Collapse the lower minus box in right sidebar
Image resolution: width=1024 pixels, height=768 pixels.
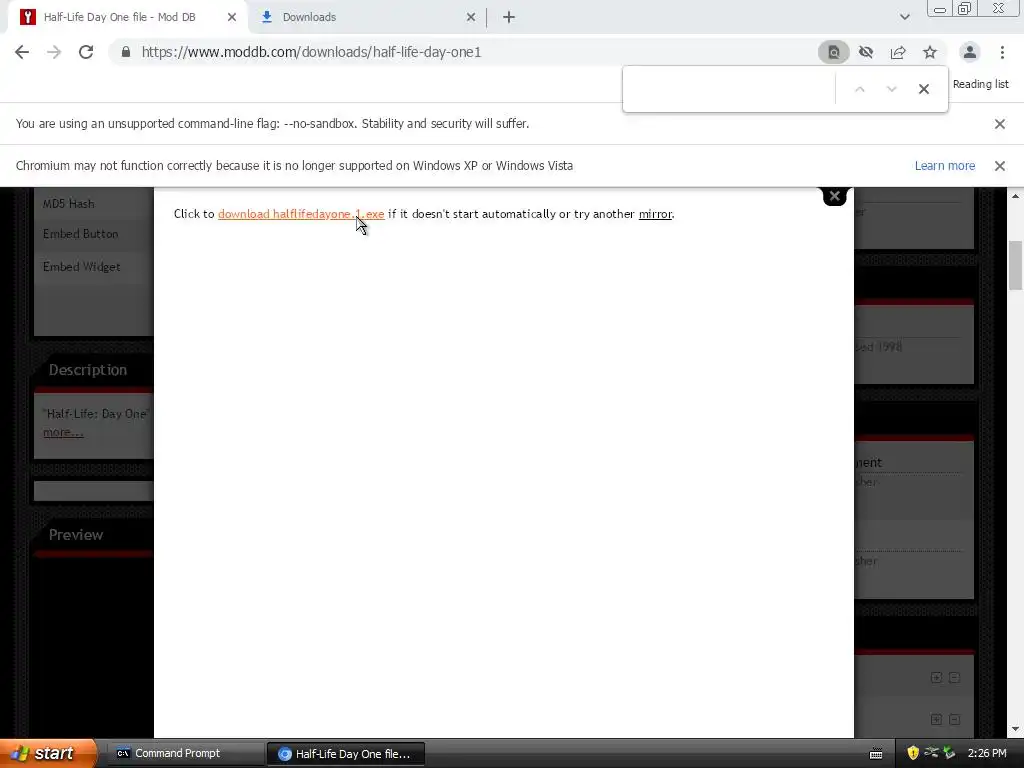click(x=954, y=720)
